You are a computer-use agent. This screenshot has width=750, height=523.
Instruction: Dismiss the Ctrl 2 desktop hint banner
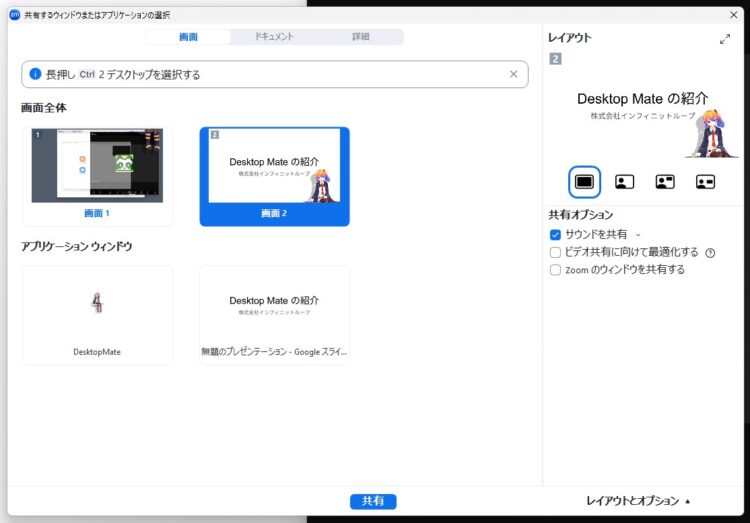click(x=513, y=74)
